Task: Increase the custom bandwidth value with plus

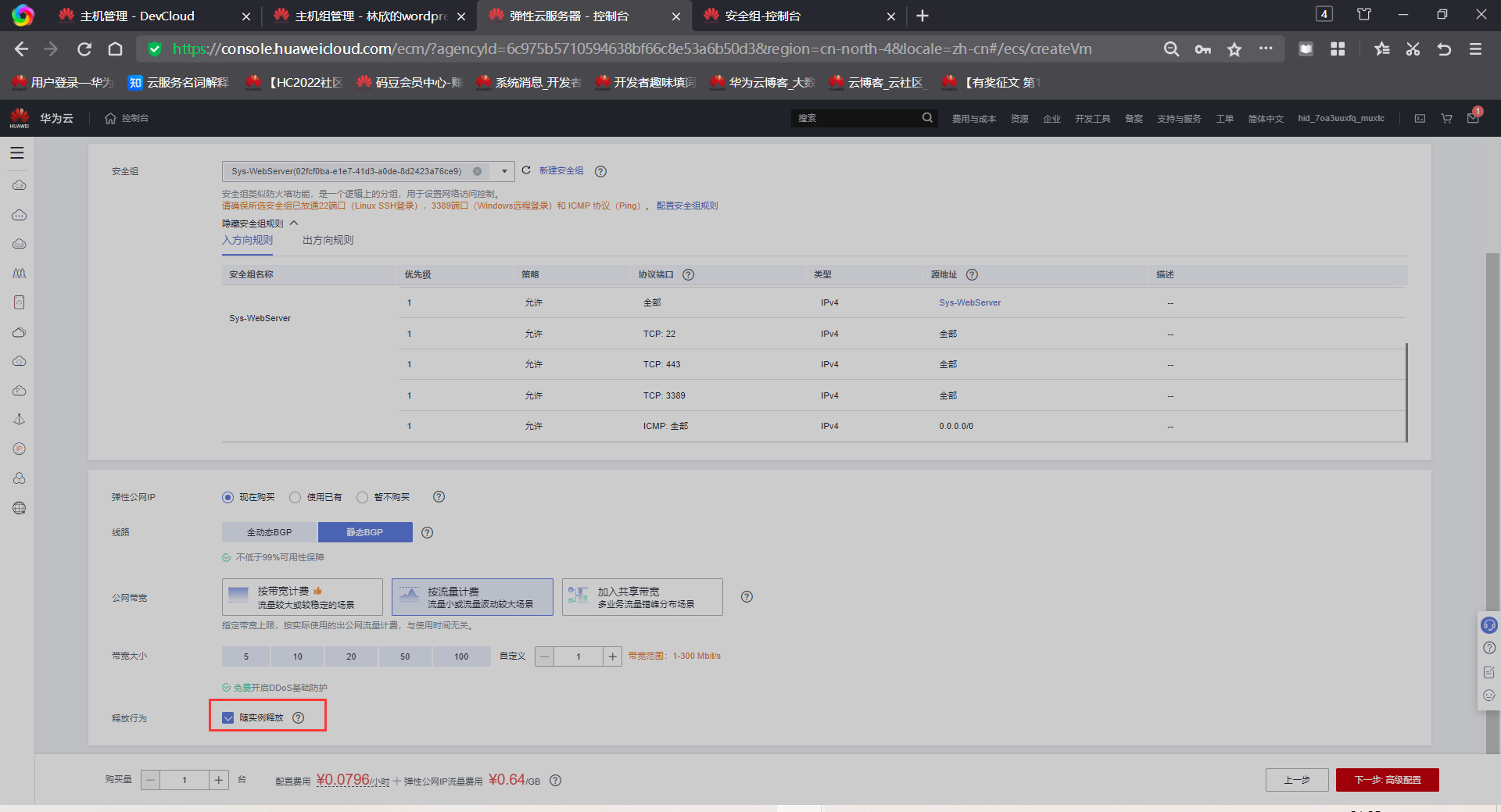Action: click(613, 656)
